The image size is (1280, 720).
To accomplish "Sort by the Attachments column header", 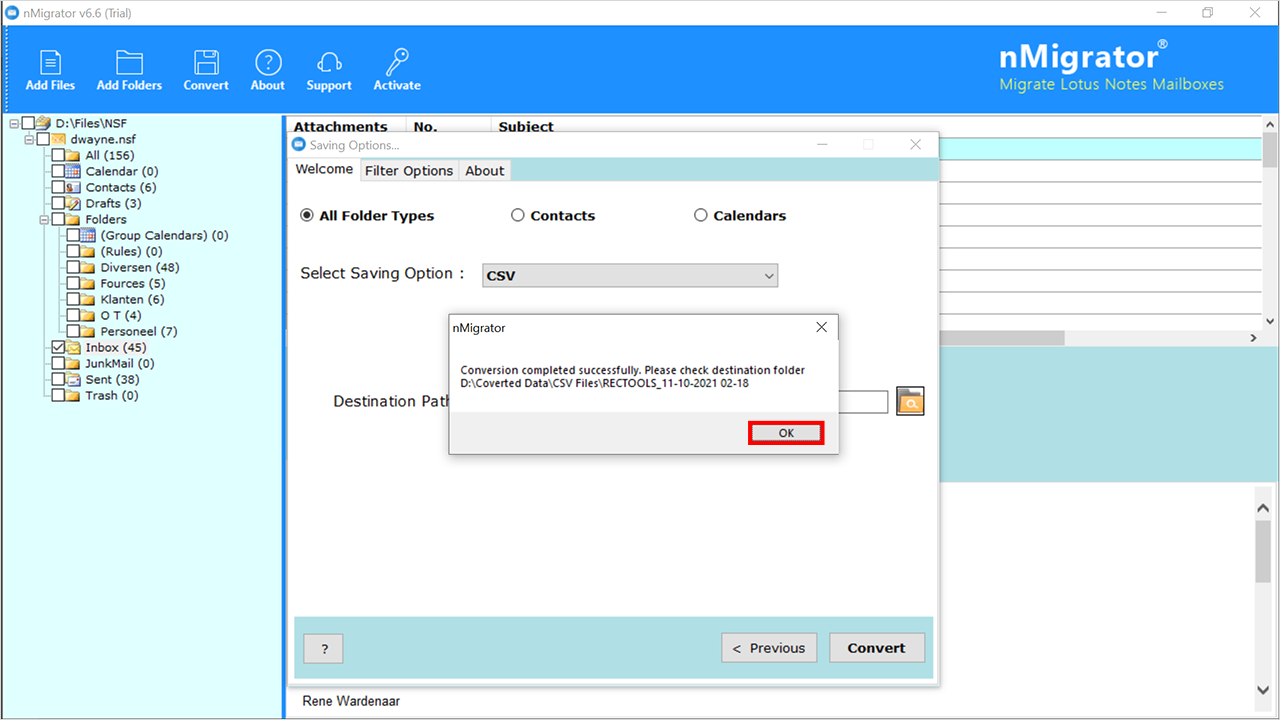I will pos(341,127).
